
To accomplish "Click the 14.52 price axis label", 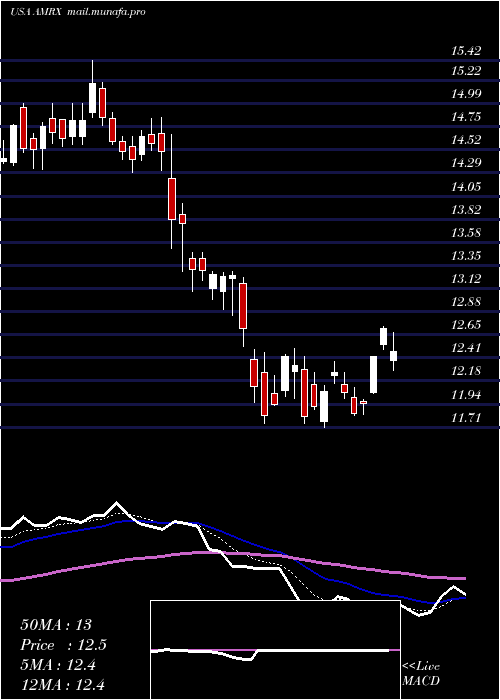I will coord(466,140).
